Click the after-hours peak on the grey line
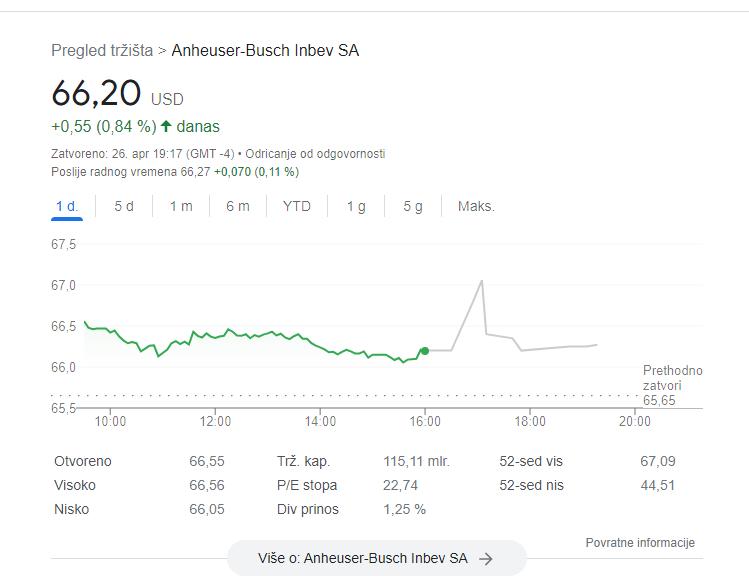 pos(482,281)
